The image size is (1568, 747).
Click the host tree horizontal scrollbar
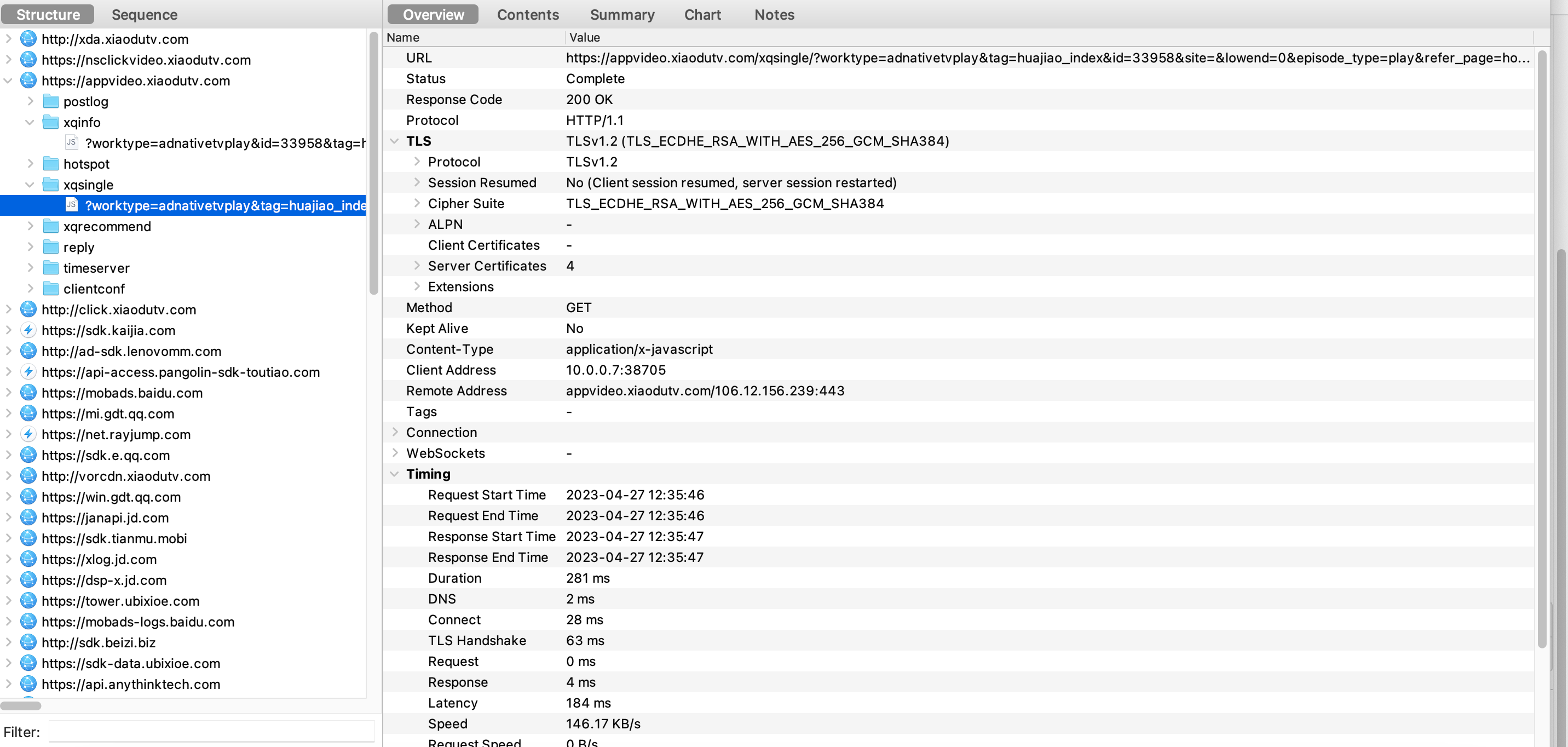[x=21, y=705]
